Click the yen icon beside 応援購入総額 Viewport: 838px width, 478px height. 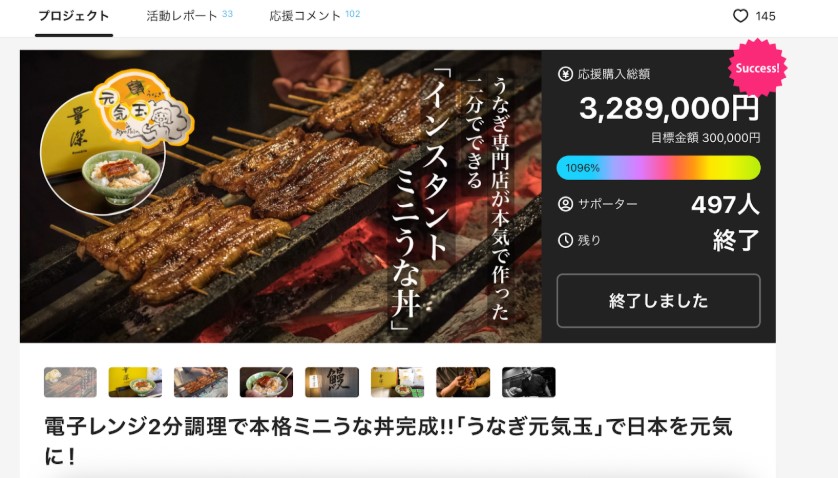pyautogui.click(x=565, y=74)
